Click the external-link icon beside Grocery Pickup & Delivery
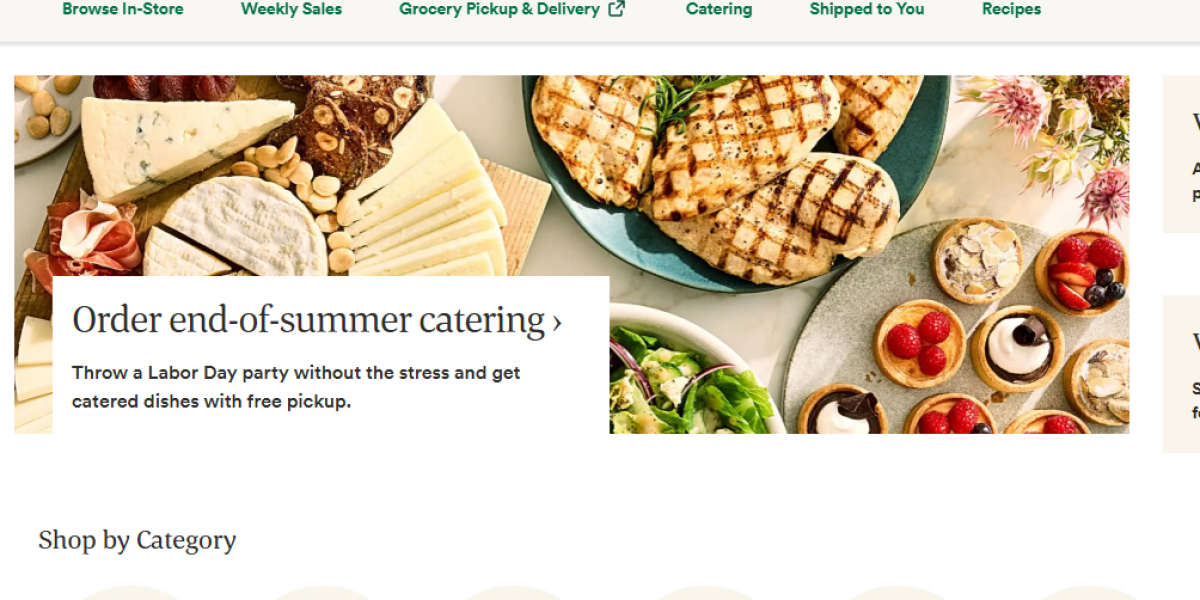 click(617, 10)
